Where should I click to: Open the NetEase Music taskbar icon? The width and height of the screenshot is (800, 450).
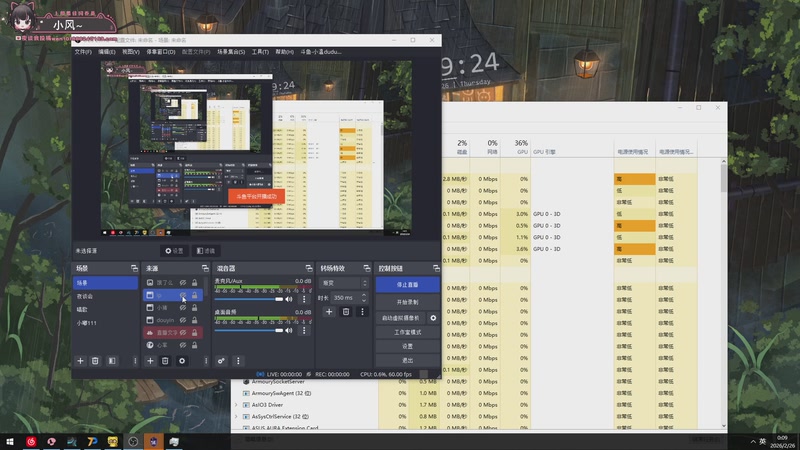coord(31,441)
